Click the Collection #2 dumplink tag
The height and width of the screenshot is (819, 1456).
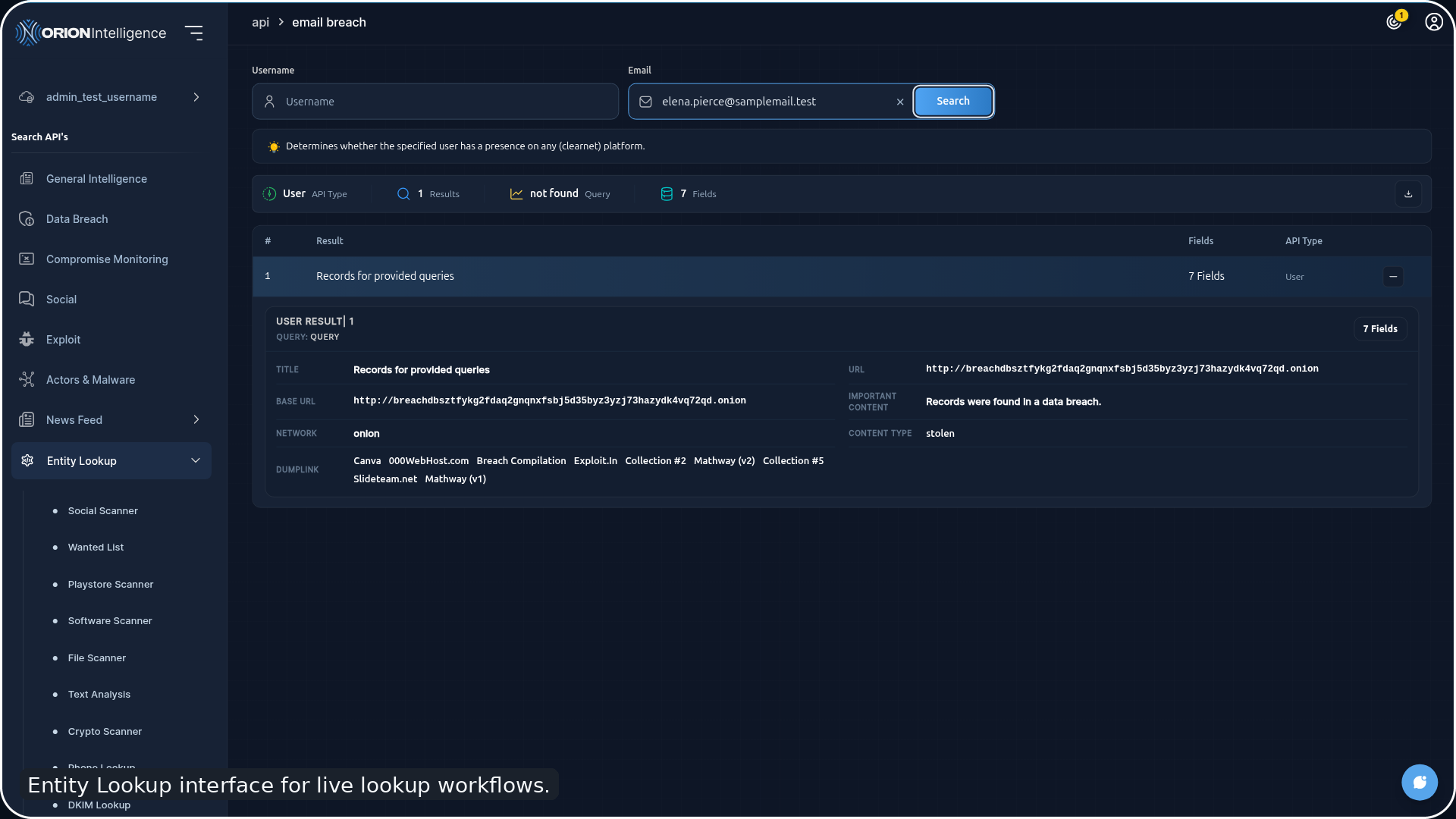tap(655, 461)
